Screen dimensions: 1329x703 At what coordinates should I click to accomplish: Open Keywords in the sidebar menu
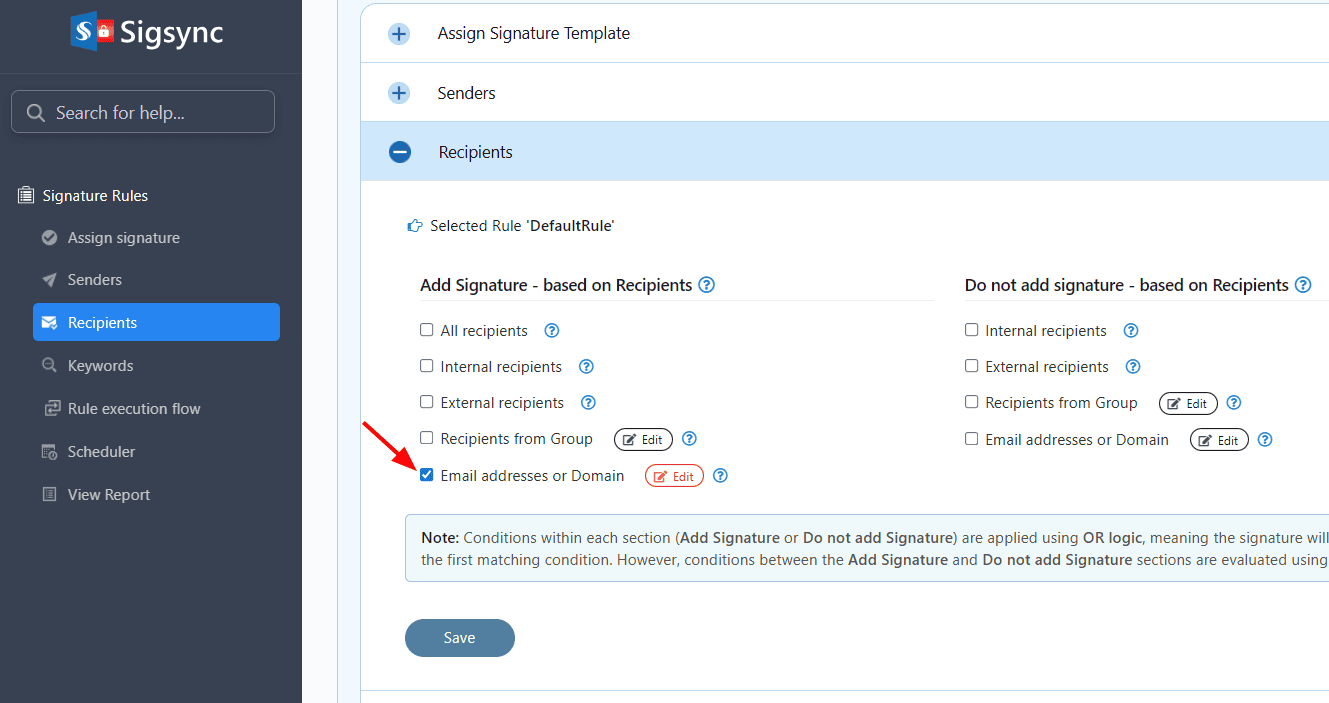[x=100, y=366]
